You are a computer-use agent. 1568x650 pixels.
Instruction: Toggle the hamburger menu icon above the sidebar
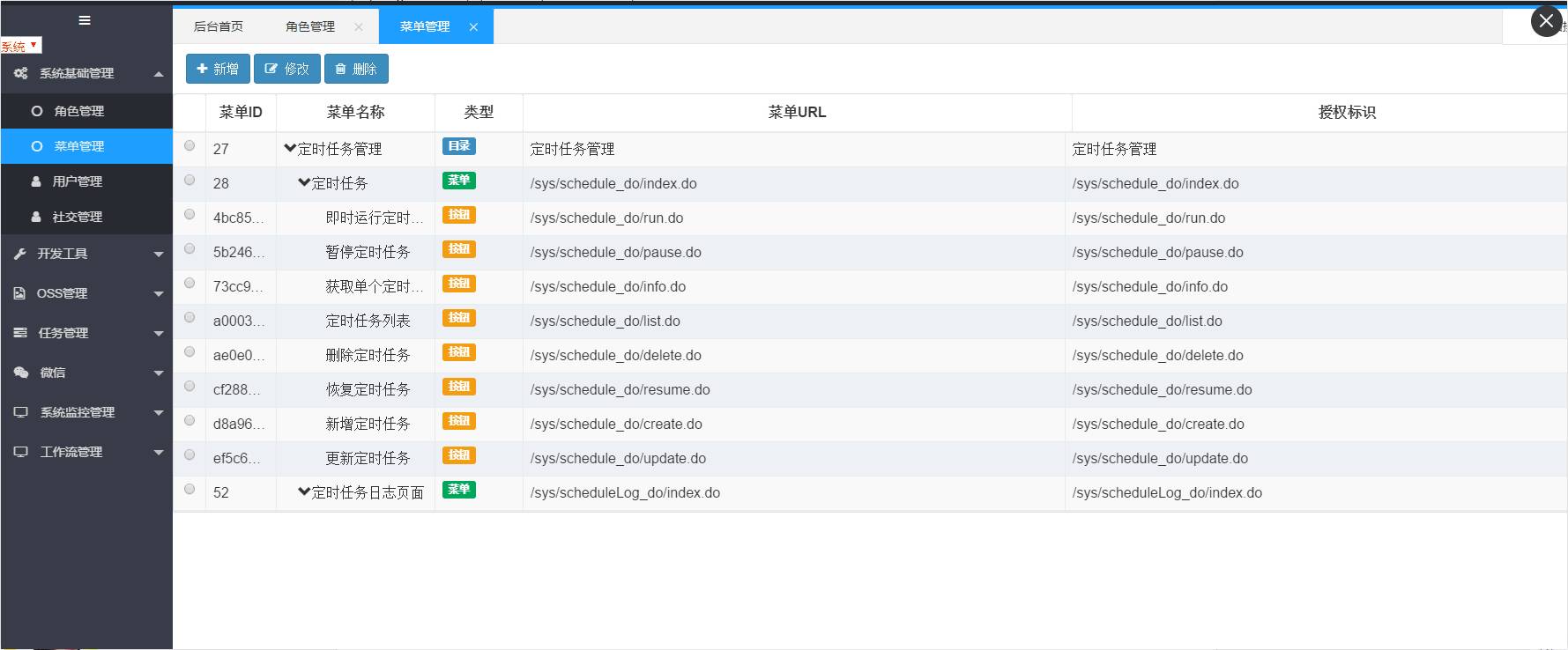pyautogui.click(x=85, y=20)
